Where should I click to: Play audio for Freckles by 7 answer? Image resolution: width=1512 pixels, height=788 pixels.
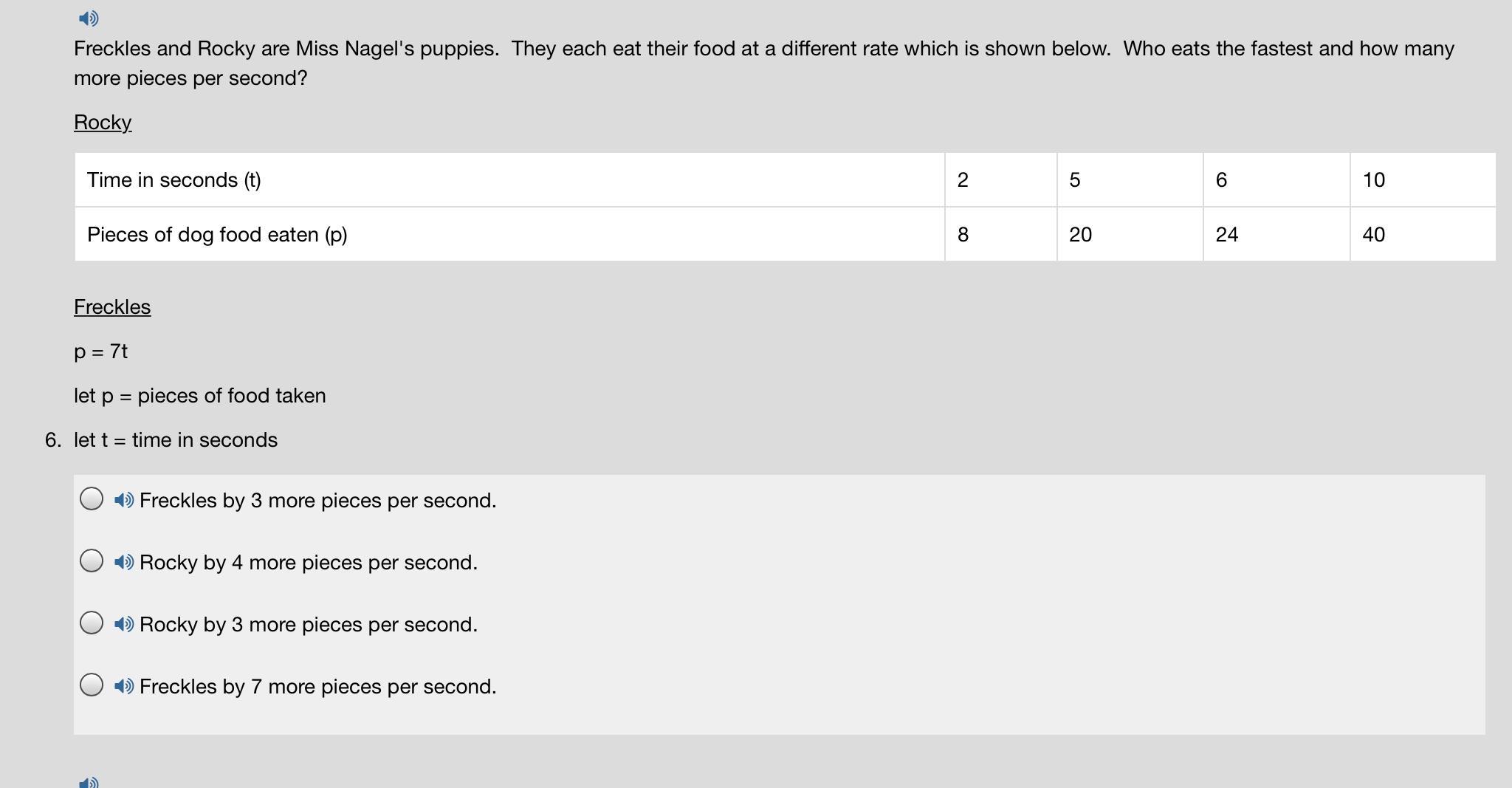click(124, 686)
